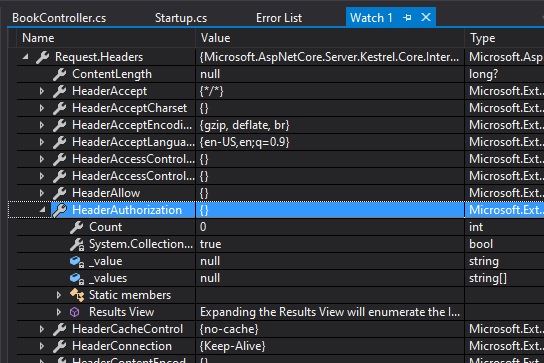Screen dimensions: 544x363
Task: Expand the HeaderAccept node
Action: (x=42, y=91)
